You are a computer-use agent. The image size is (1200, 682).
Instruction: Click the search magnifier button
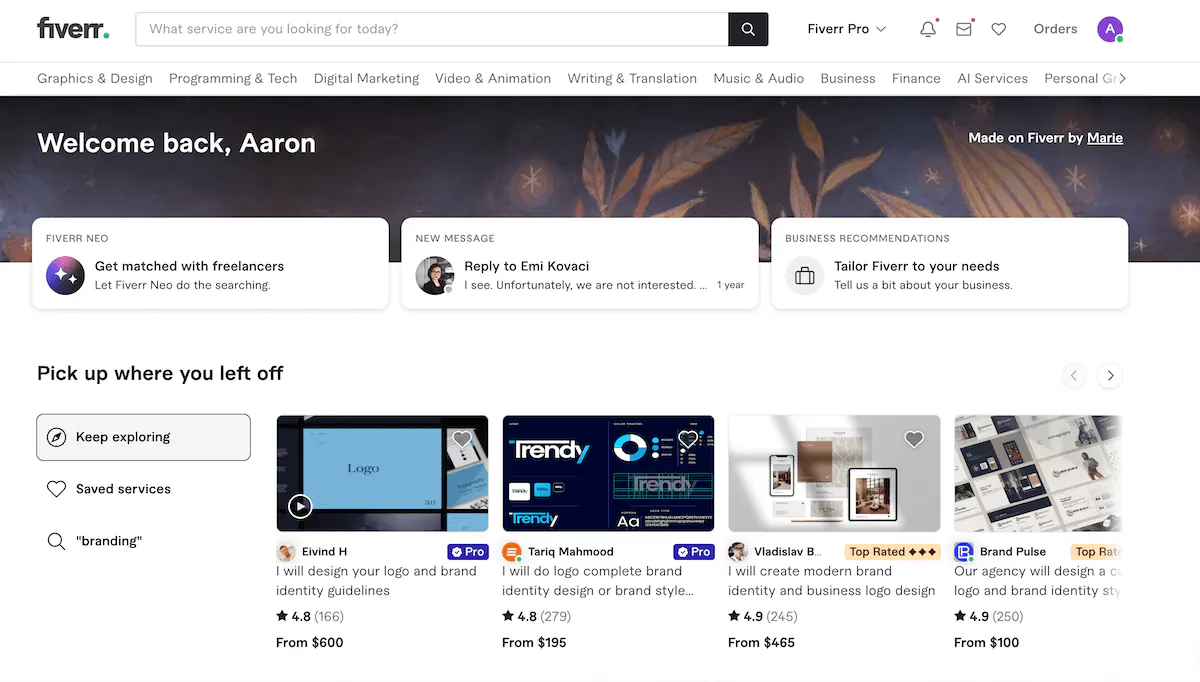pos(748,29)
